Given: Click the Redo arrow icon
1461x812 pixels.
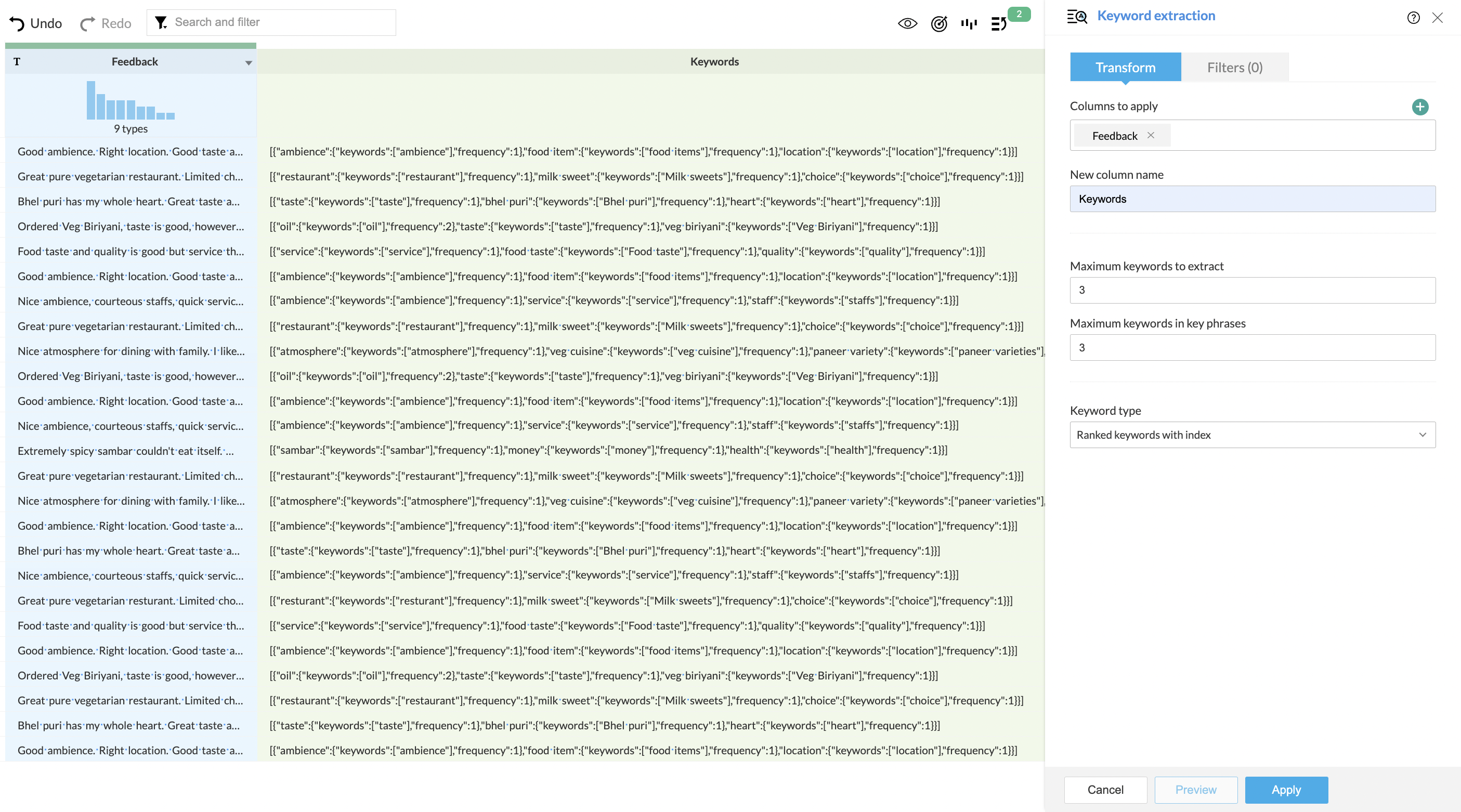Looking at the screenshot, I should pyautogui.click(x=87, y=23).
